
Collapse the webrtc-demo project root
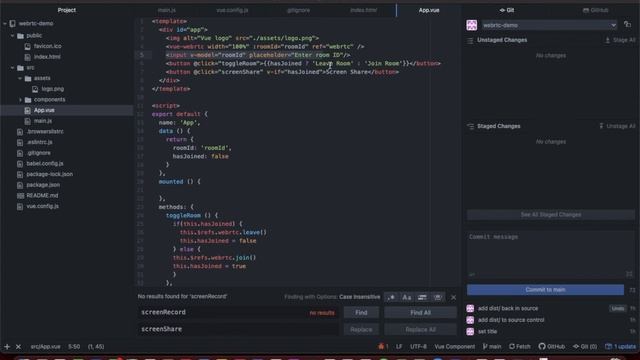pyautogui.click(x=5, y=24)
